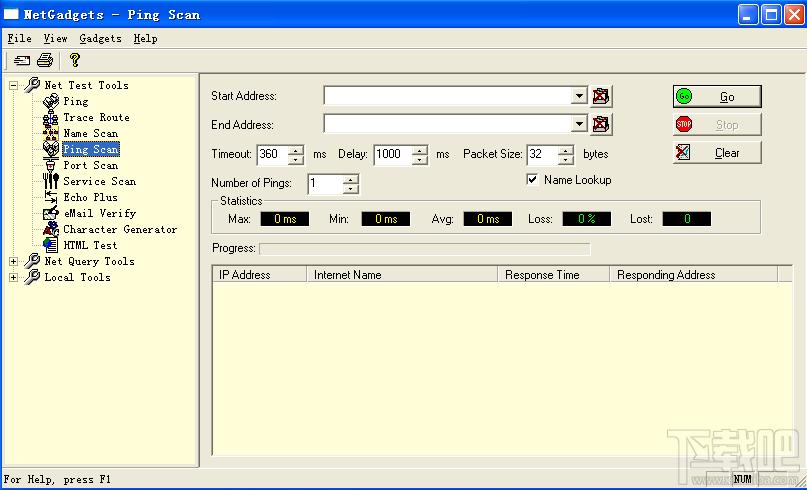The width and height of the screenshot is (807, 490).
Task: Increase the Delay spinner value
Action: [x=420, y=150]
